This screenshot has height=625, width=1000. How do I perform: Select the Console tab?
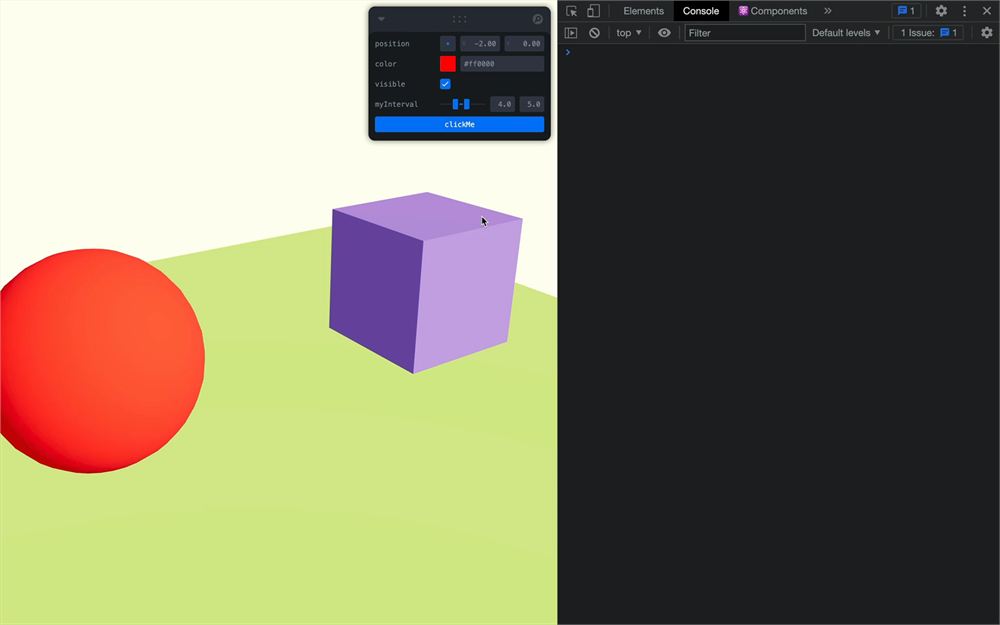point(701,11)
